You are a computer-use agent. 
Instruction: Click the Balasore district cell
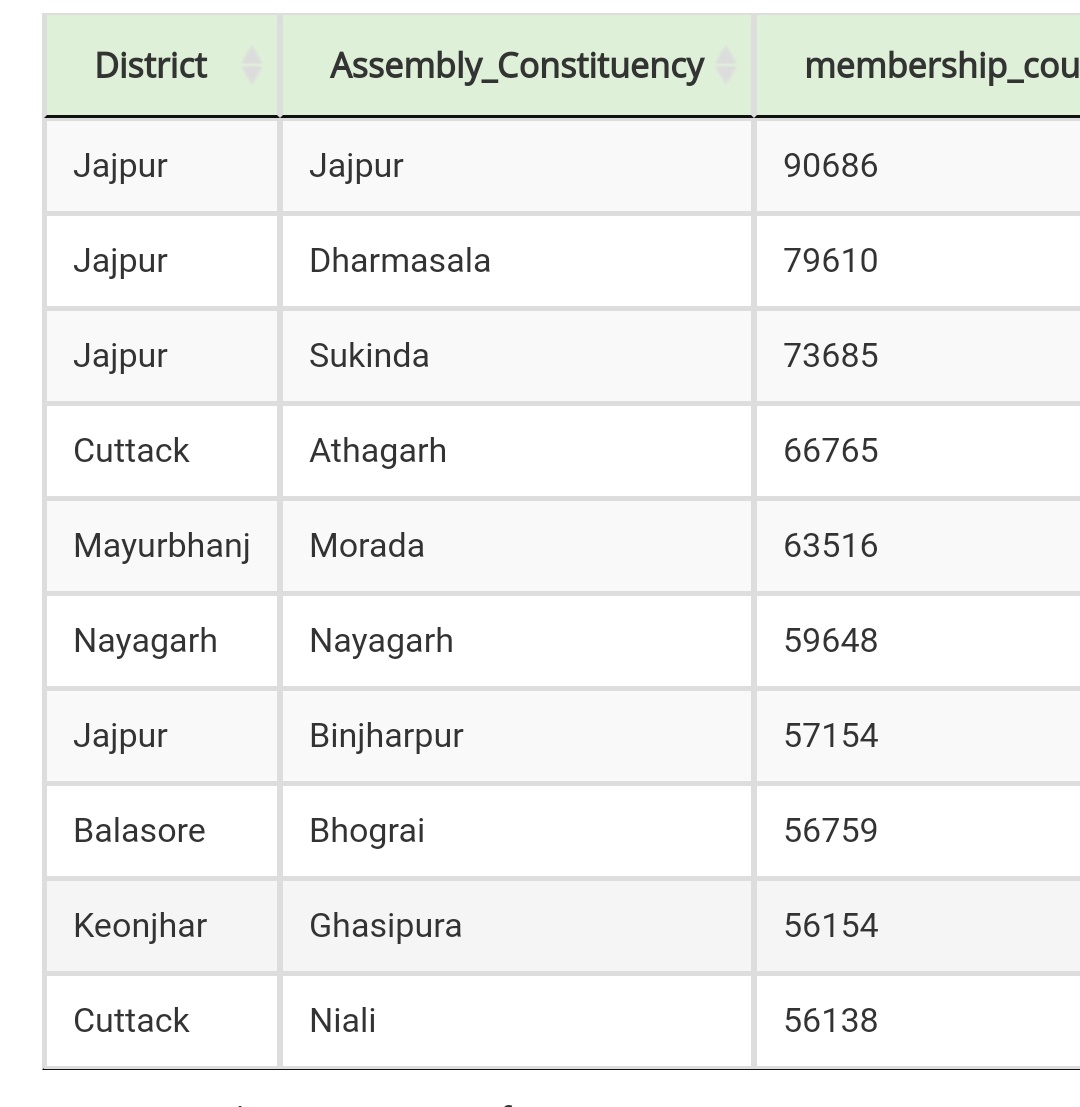click(x=139, y=831)
